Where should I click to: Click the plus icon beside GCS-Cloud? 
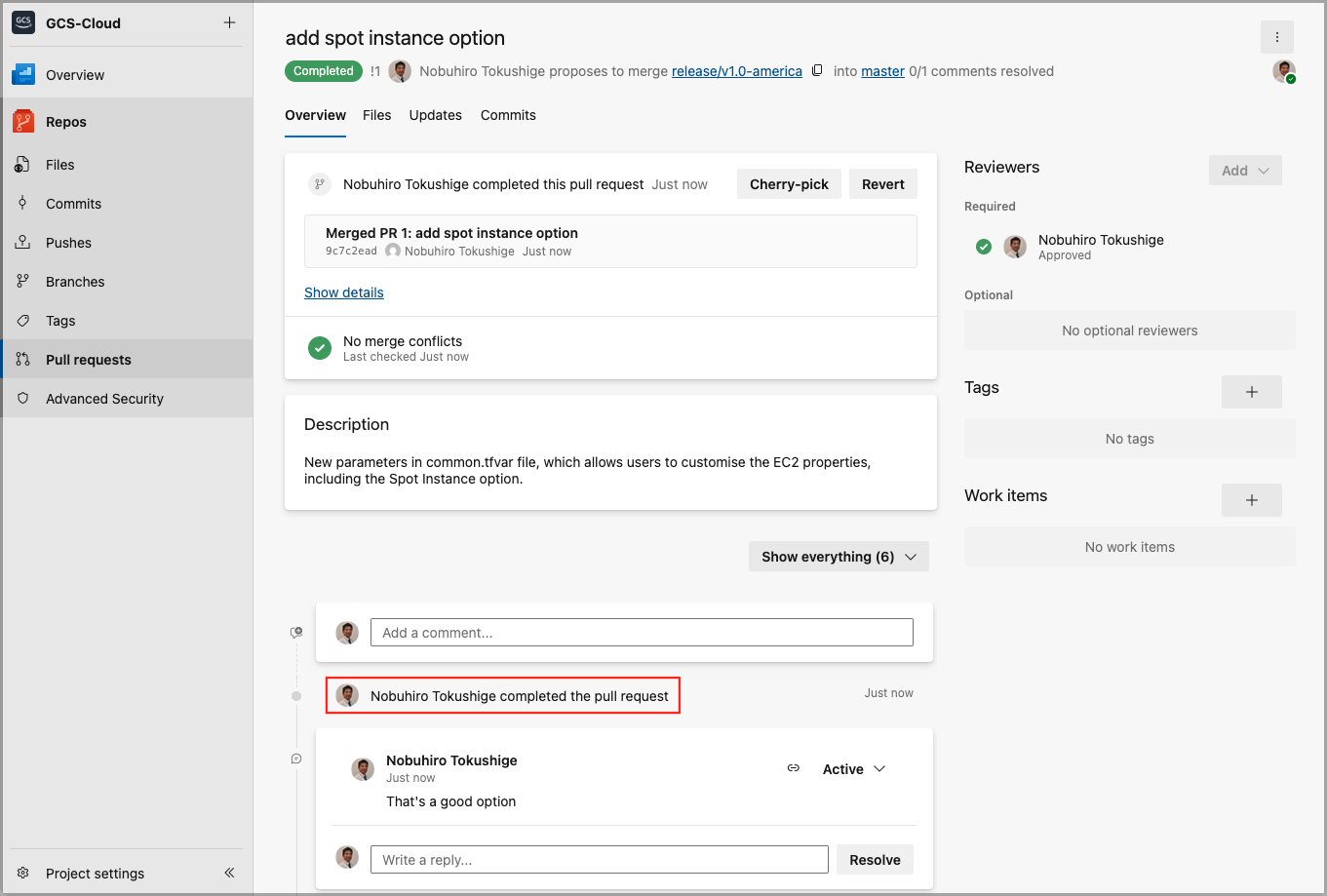[x=229, y=22]
